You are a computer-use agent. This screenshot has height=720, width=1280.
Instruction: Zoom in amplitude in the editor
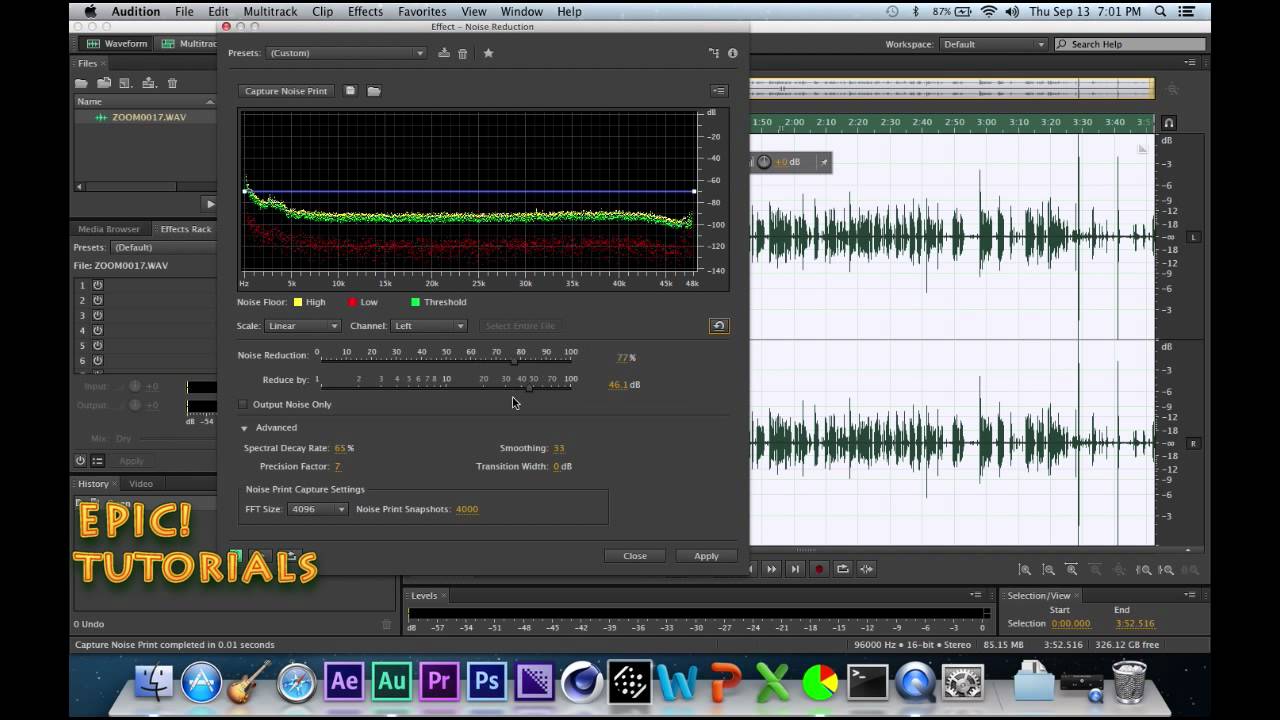pos(1025,569)
